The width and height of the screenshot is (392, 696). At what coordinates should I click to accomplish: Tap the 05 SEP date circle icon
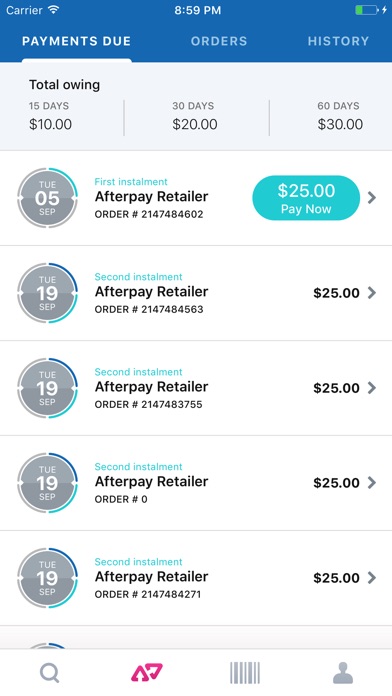pos(48,198)
